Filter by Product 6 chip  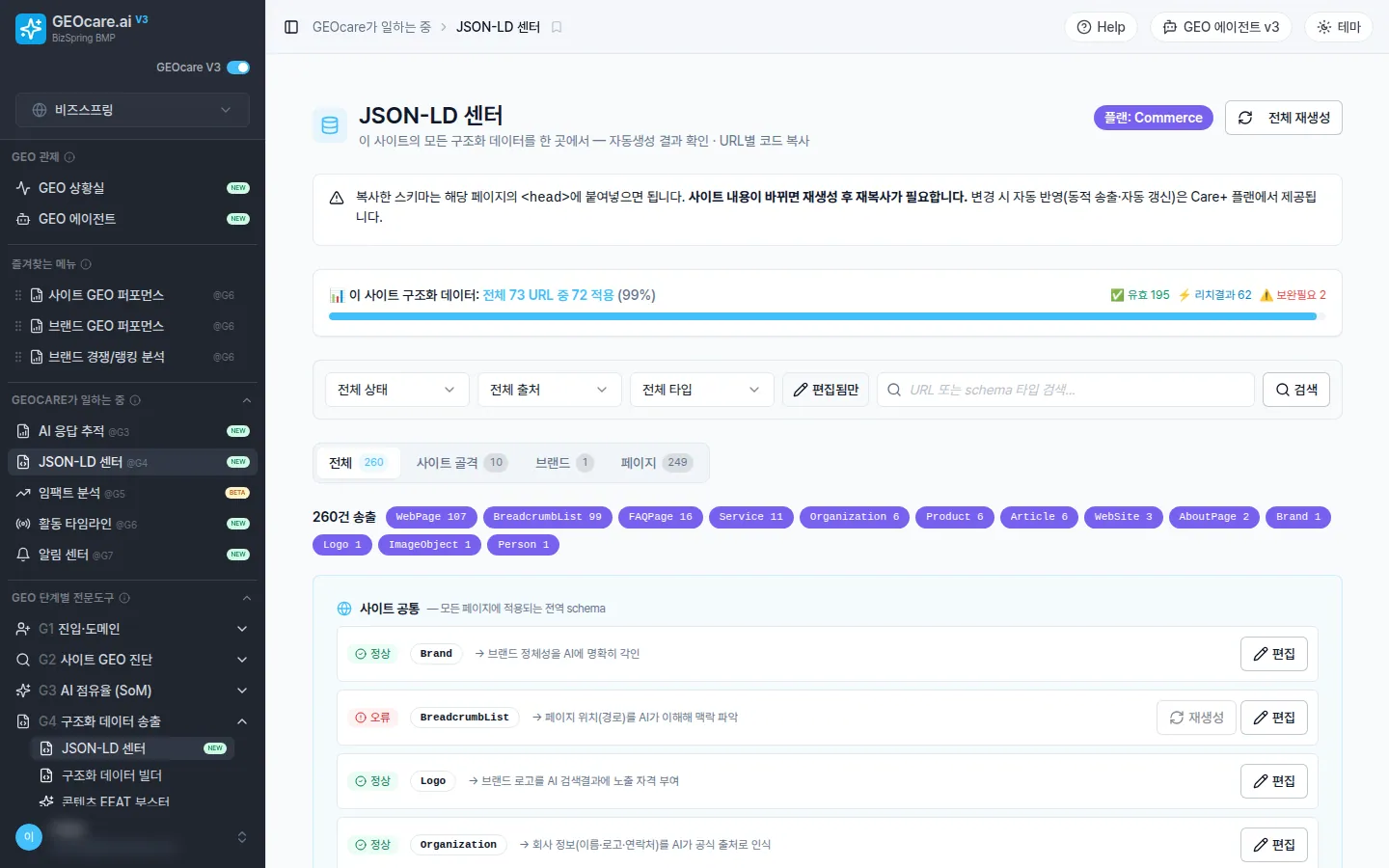coord(955,517)
